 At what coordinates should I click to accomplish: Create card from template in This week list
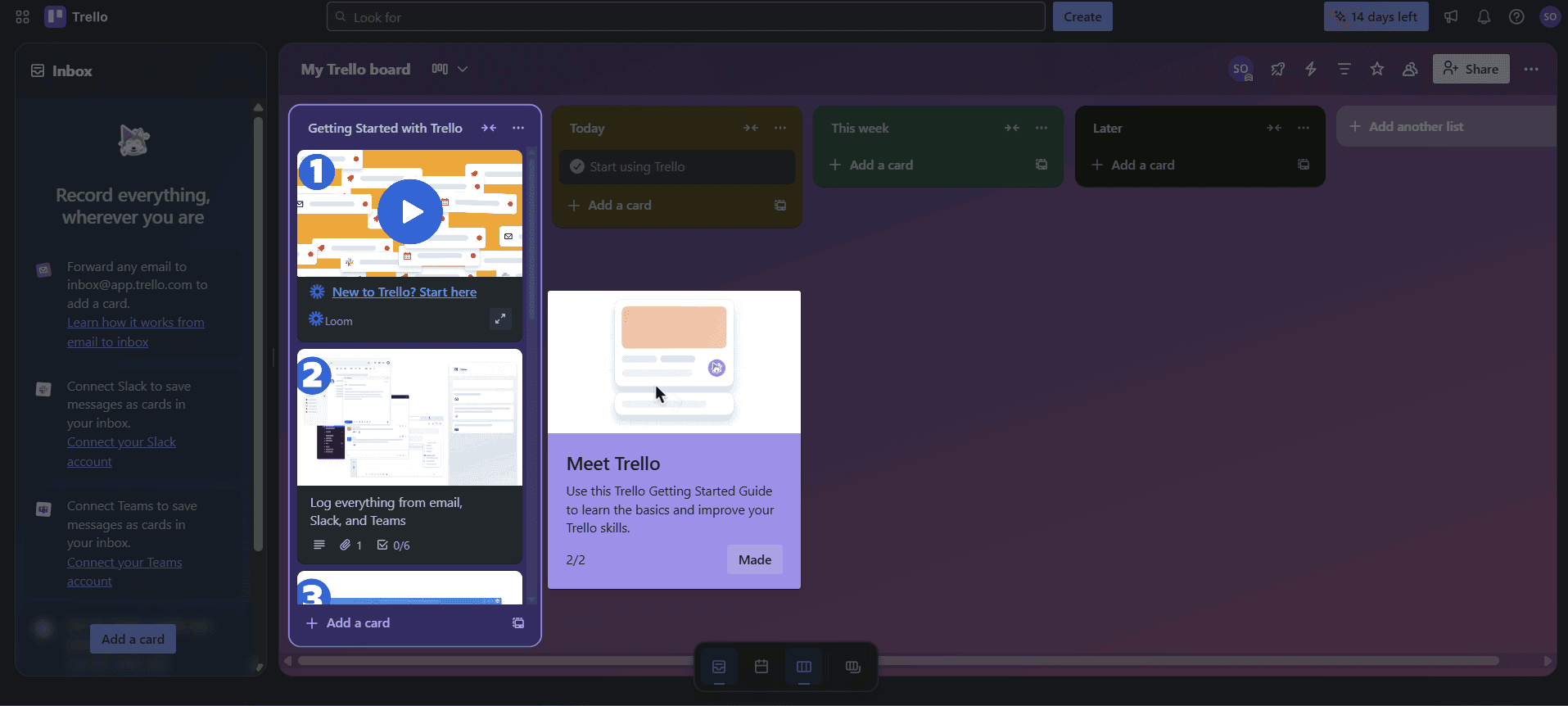tap(1042, 165)
